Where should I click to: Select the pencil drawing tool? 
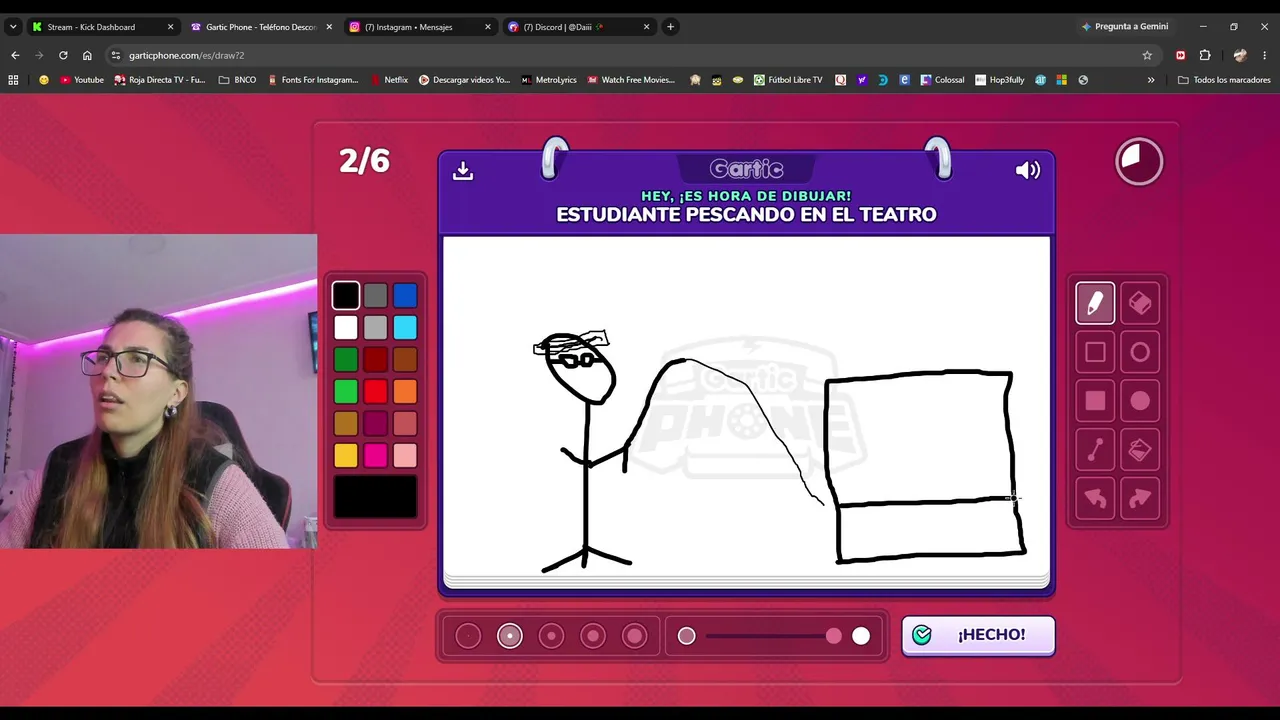pos(1095,303)
